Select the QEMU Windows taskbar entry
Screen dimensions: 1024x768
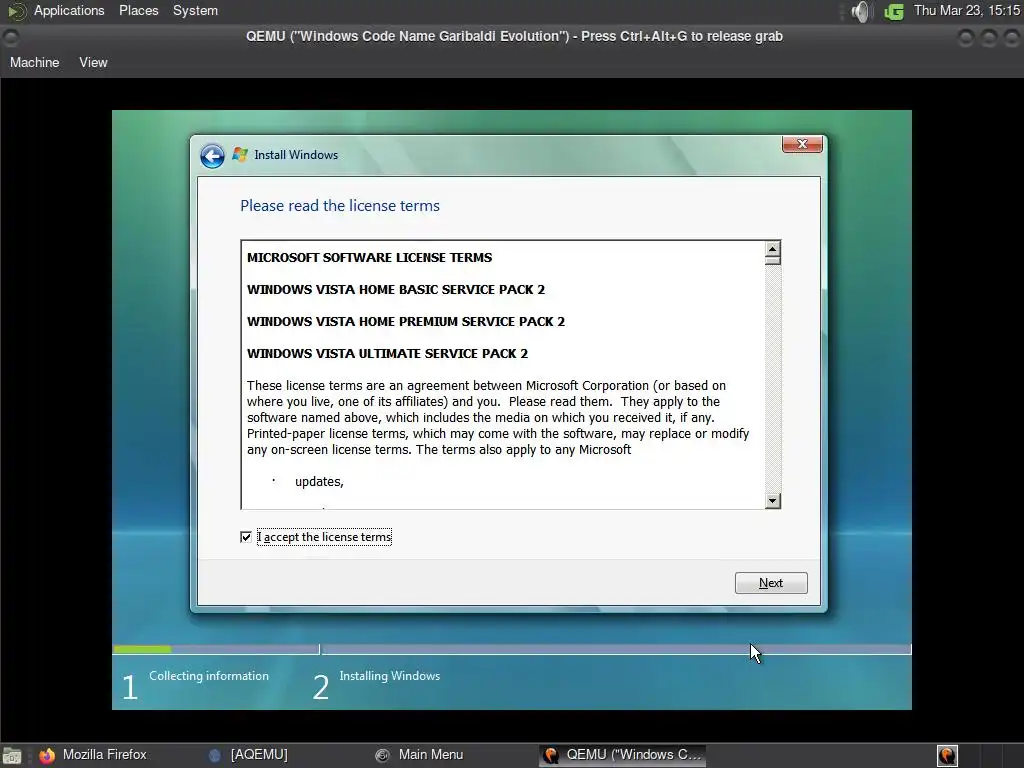pyautogui.click(x=622, y=755)
